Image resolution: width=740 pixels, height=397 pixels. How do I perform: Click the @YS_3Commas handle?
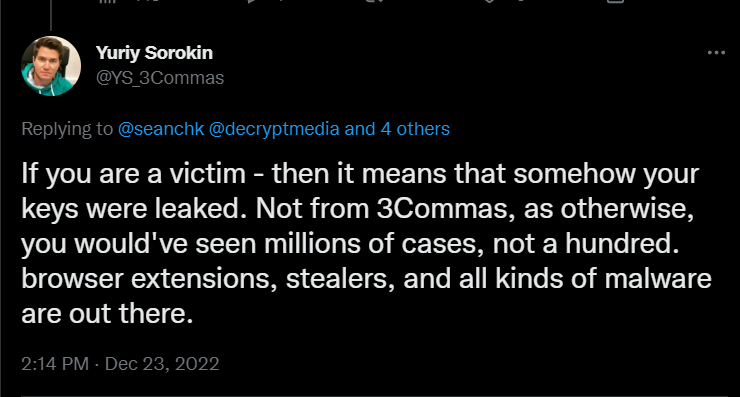160,78
